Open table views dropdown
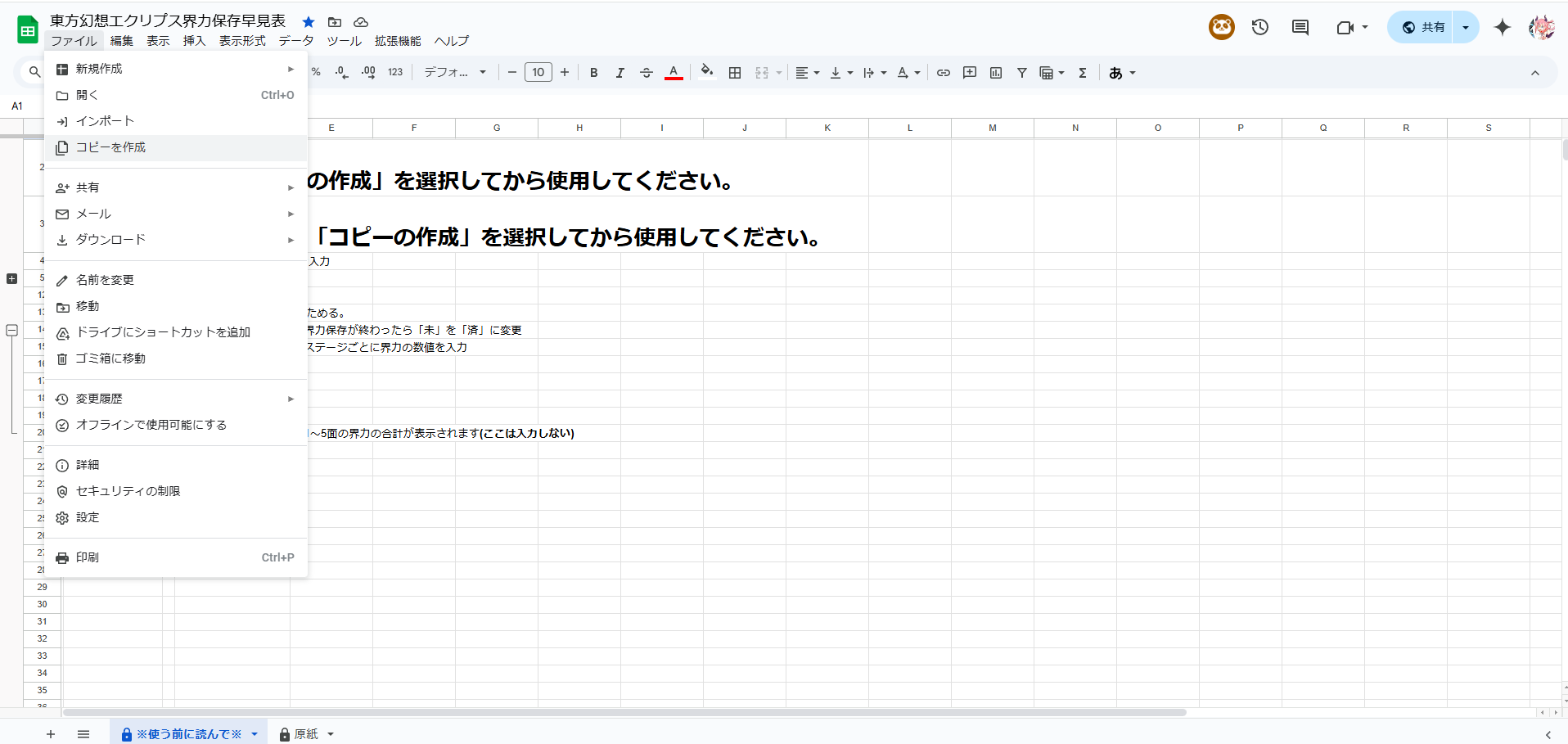The image size is (1568, 744). [1052, 73]
